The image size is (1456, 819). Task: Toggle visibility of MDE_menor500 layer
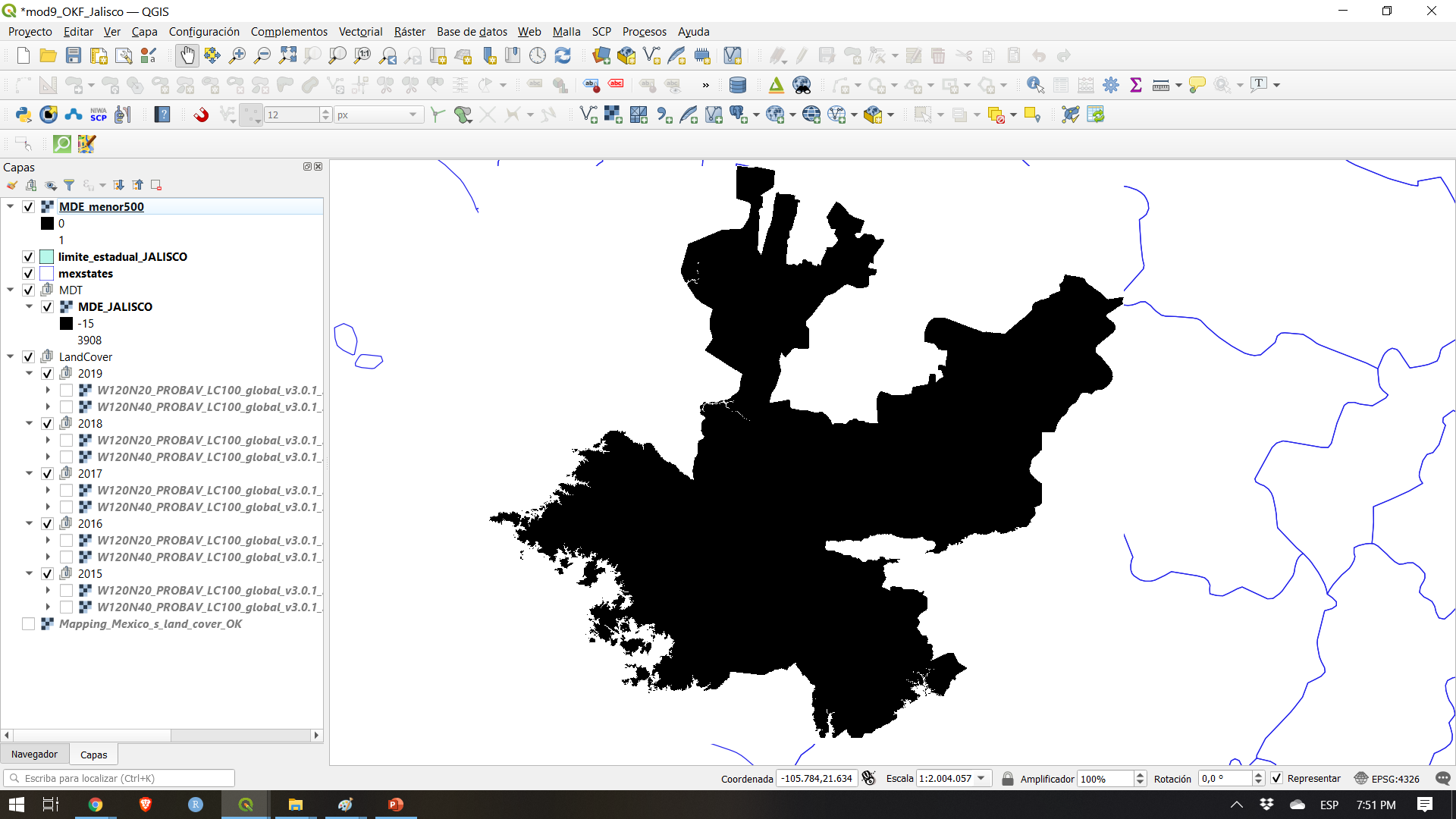(x=28, y=206)
